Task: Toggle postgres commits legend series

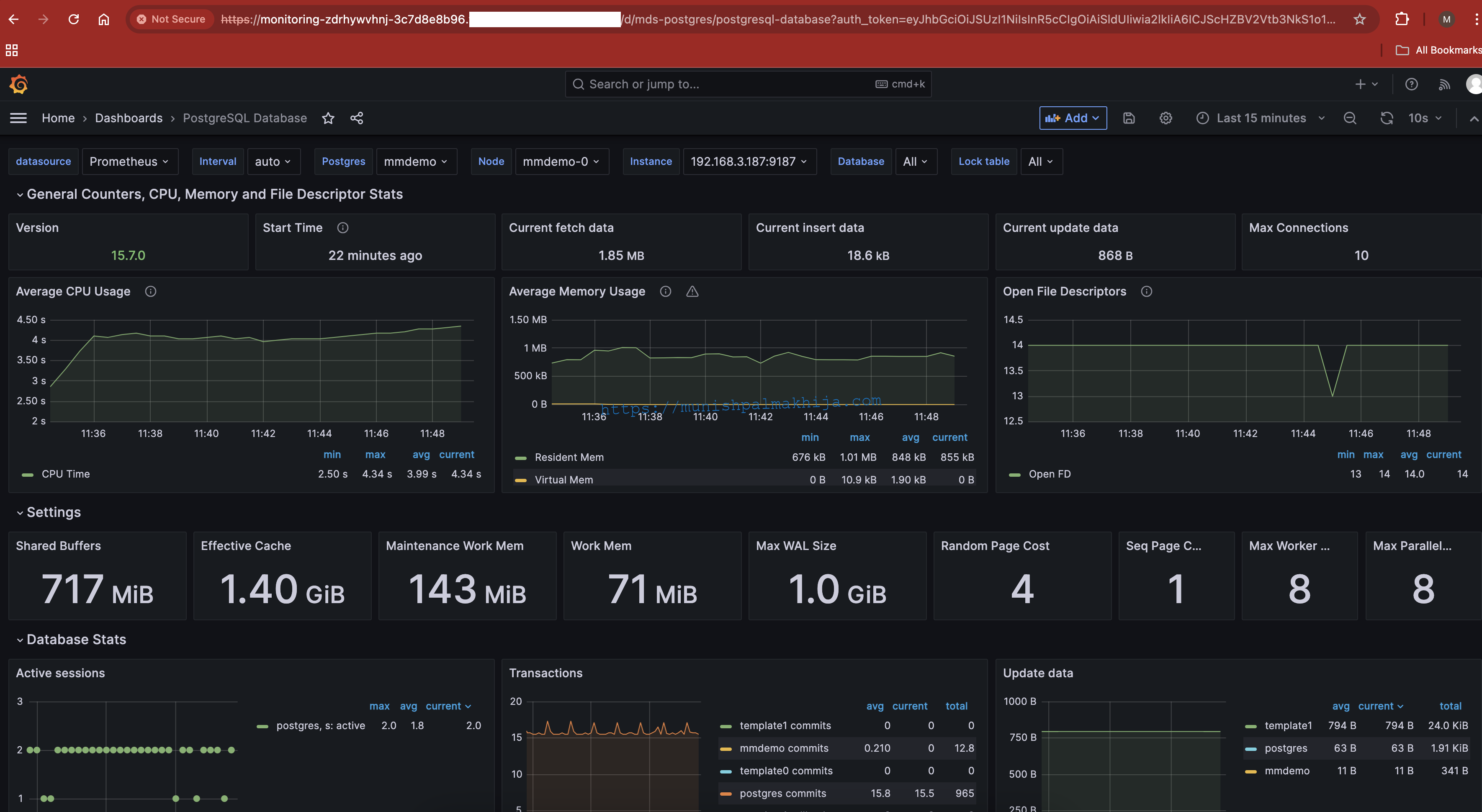Action: (782, 794)
